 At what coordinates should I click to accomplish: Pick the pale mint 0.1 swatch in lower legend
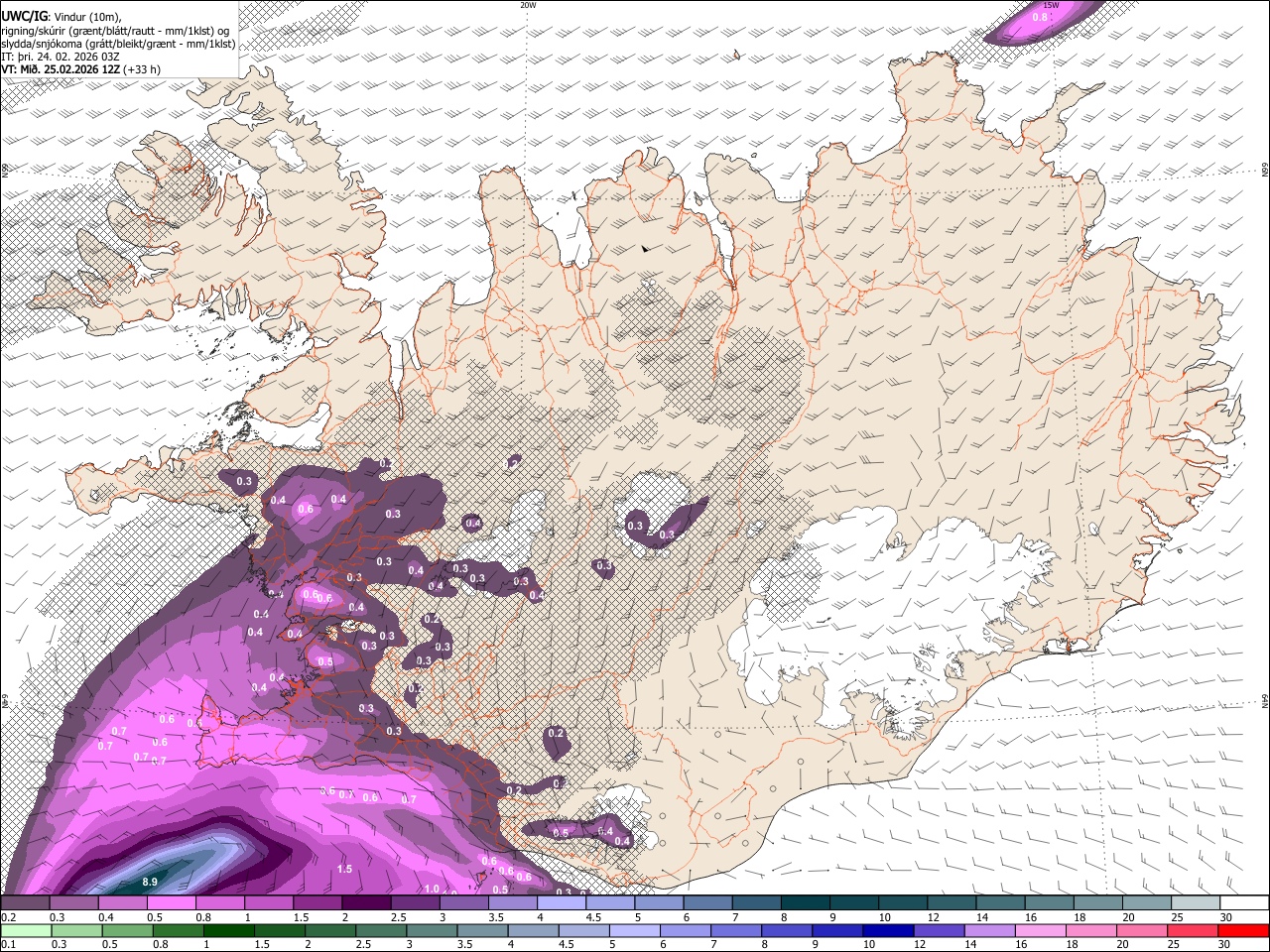click(x=25, y=930)
